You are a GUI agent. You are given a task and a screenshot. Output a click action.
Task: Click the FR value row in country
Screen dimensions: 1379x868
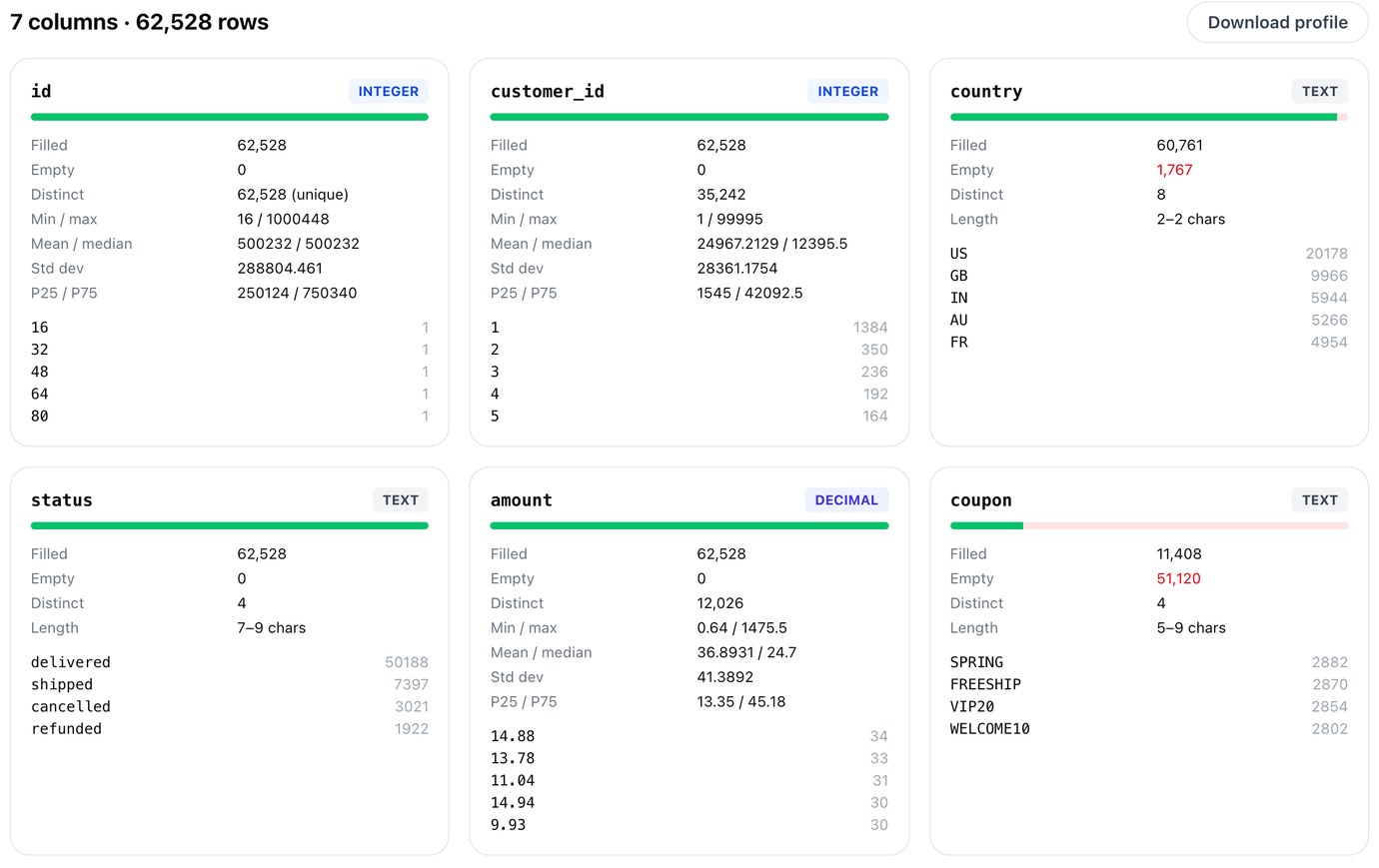coord(1149,342)
